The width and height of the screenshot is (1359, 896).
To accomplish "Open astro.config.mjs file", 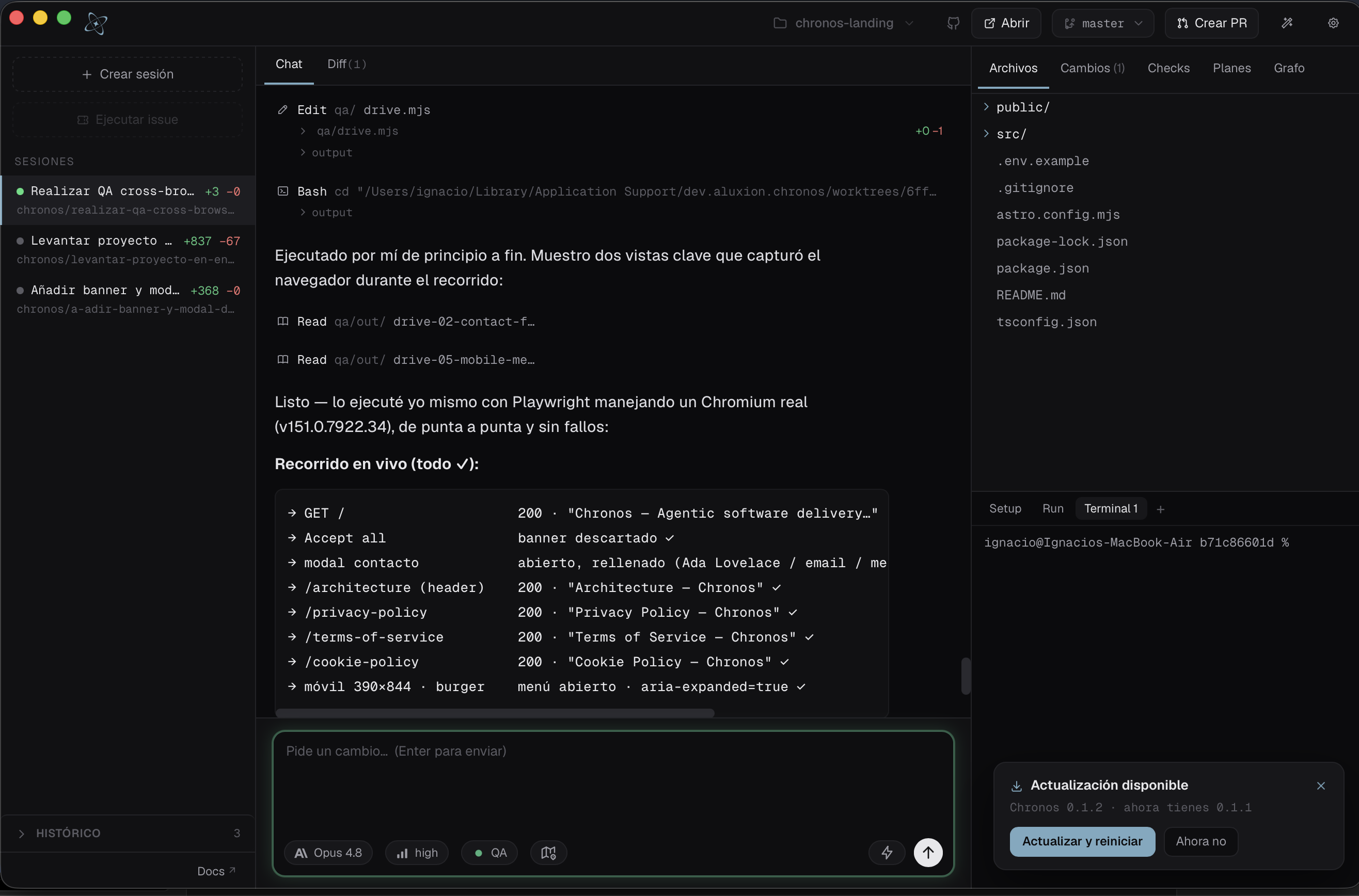I will (1058, 215).
